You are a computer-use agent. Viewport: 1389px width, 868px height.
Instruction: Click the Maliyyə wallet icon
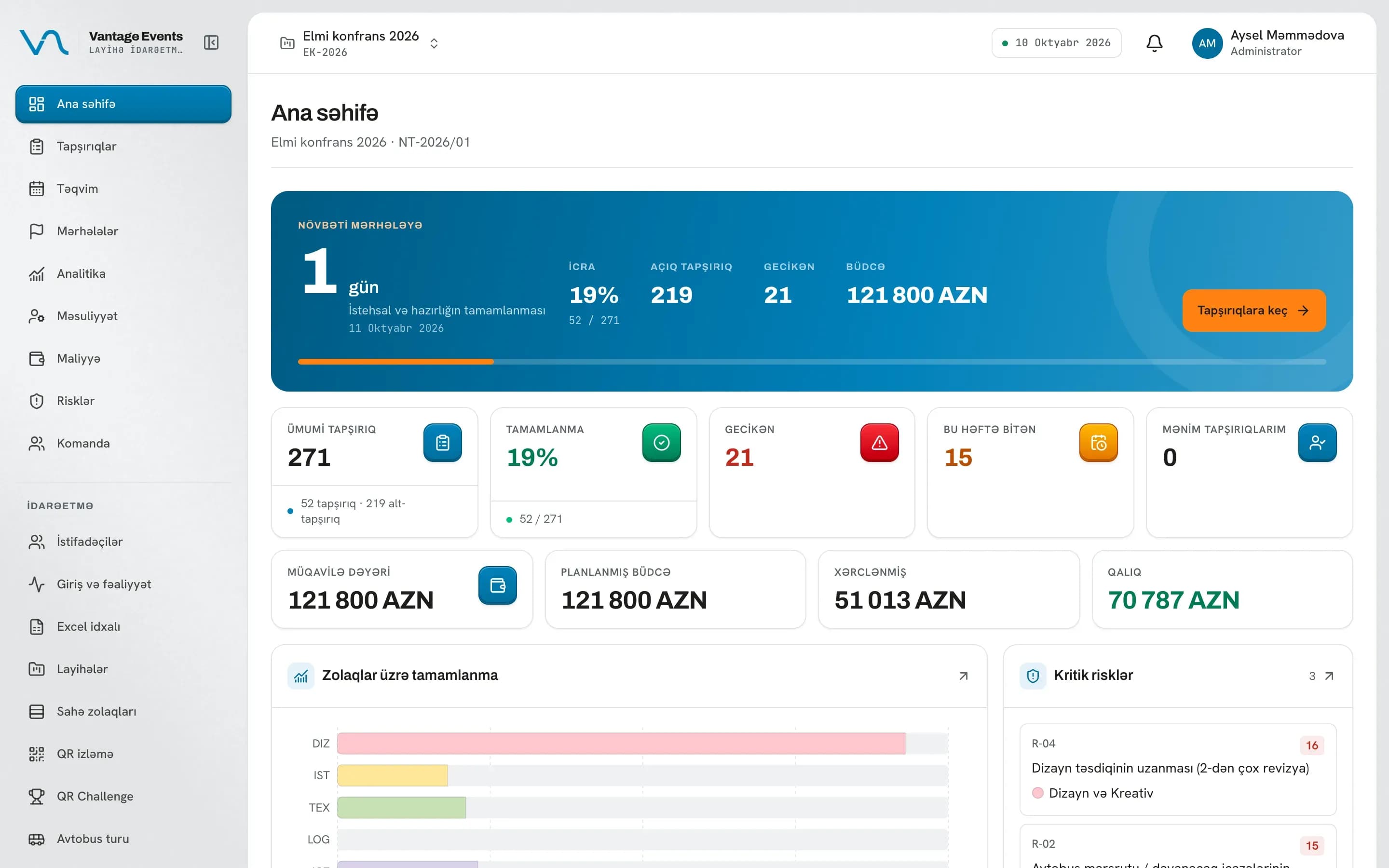coord(37,359)
